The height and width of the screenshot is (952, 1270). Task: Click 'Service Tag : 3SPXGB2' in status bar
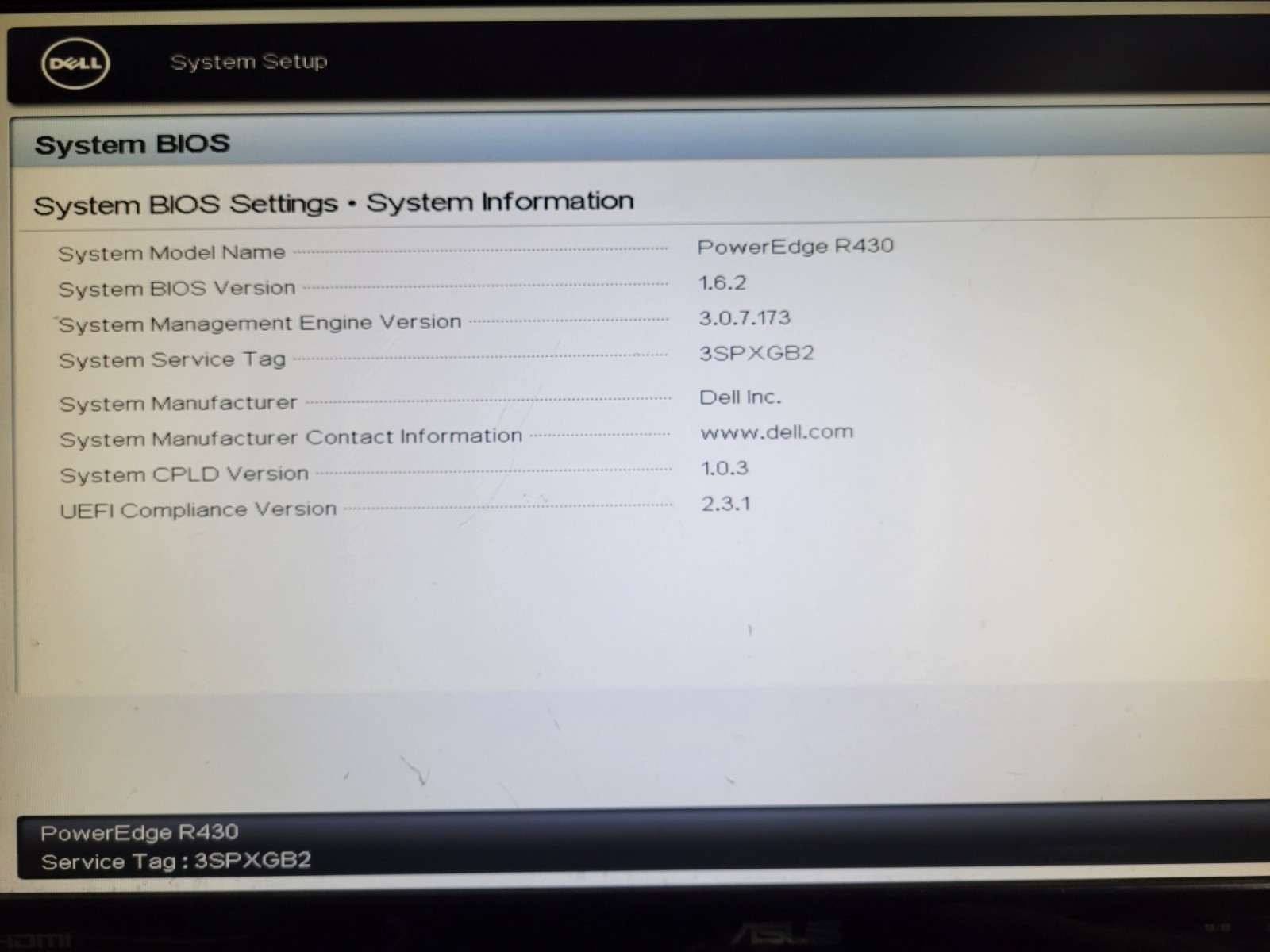tap(176, 862)
